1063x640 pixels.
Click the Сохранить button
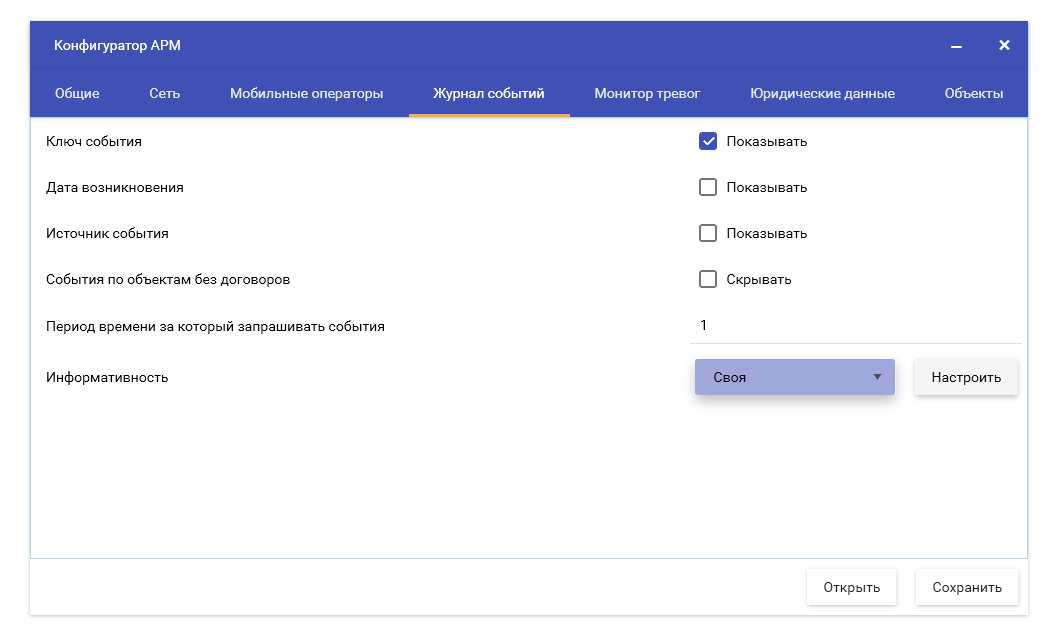click(x=967, y=587)
